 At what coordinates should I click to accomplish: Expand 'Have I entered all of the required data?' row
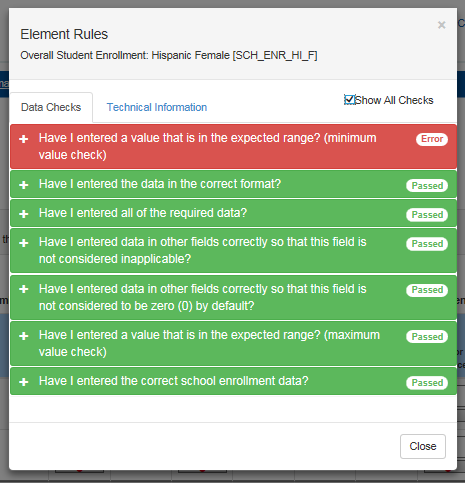click(x=233, y=213)
